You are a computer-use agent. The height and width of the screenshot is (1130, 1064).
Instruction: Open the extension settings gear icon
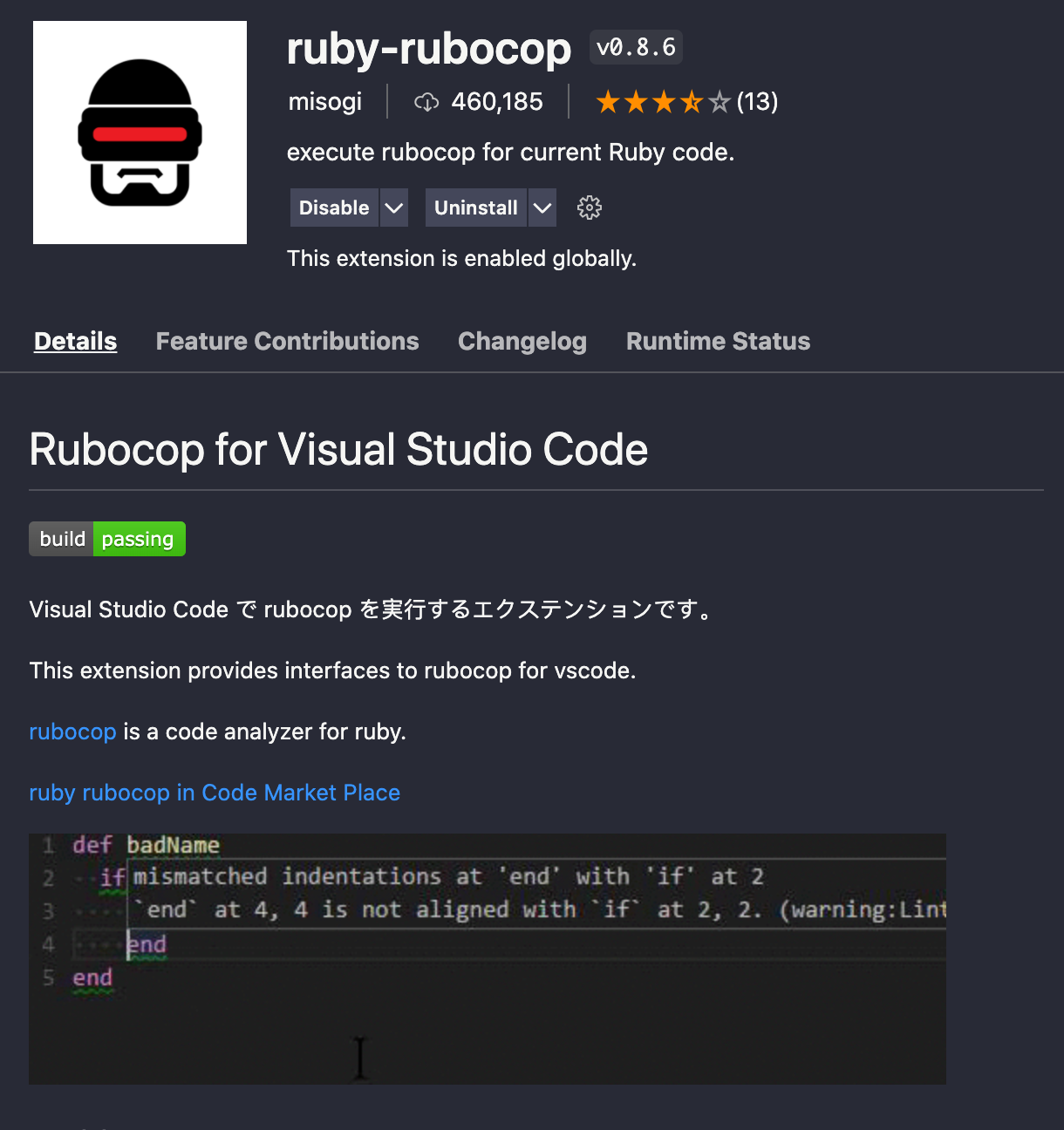[589, 207]
